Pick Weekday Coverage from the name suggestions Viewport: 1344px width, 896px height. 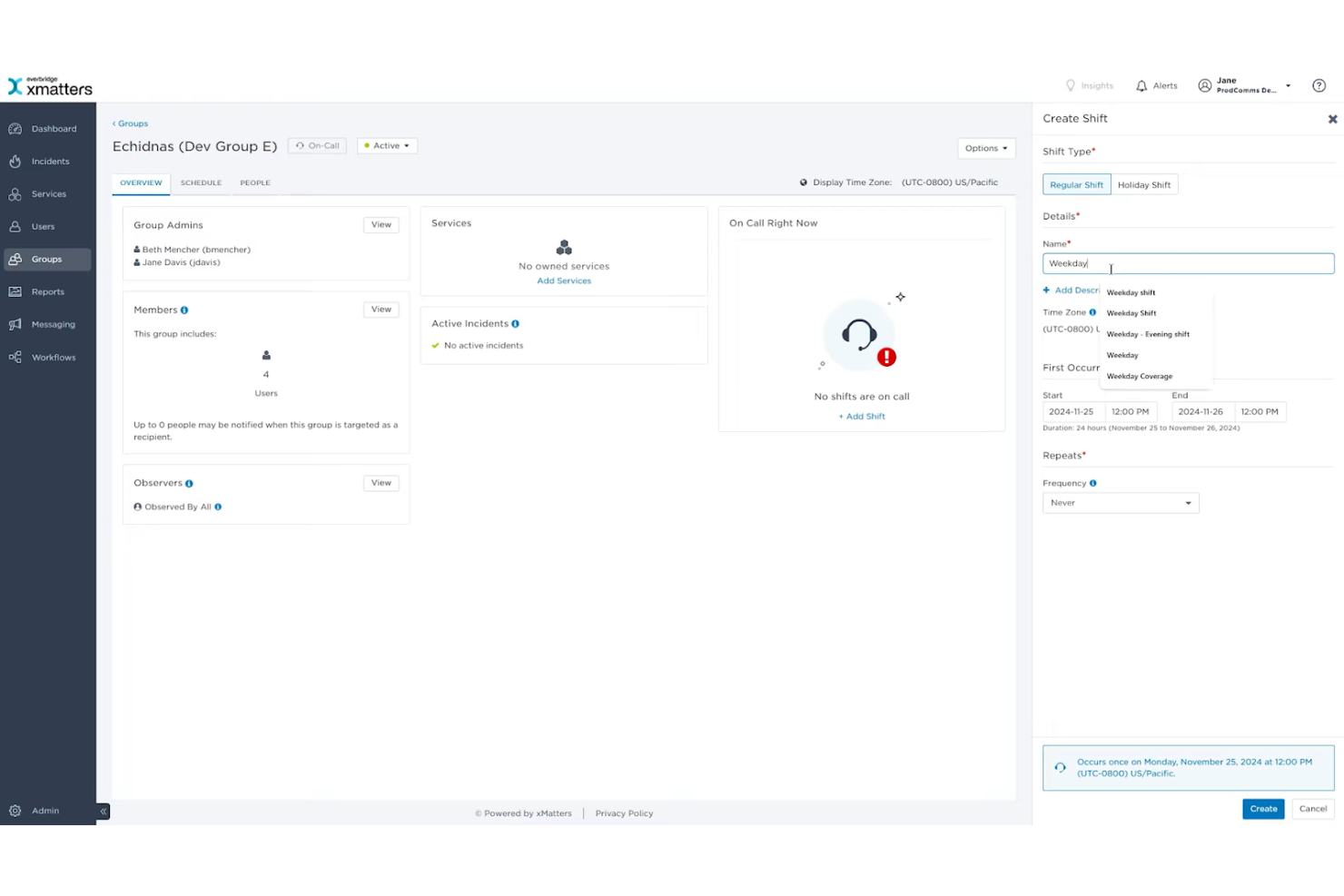pos(1139,376)
